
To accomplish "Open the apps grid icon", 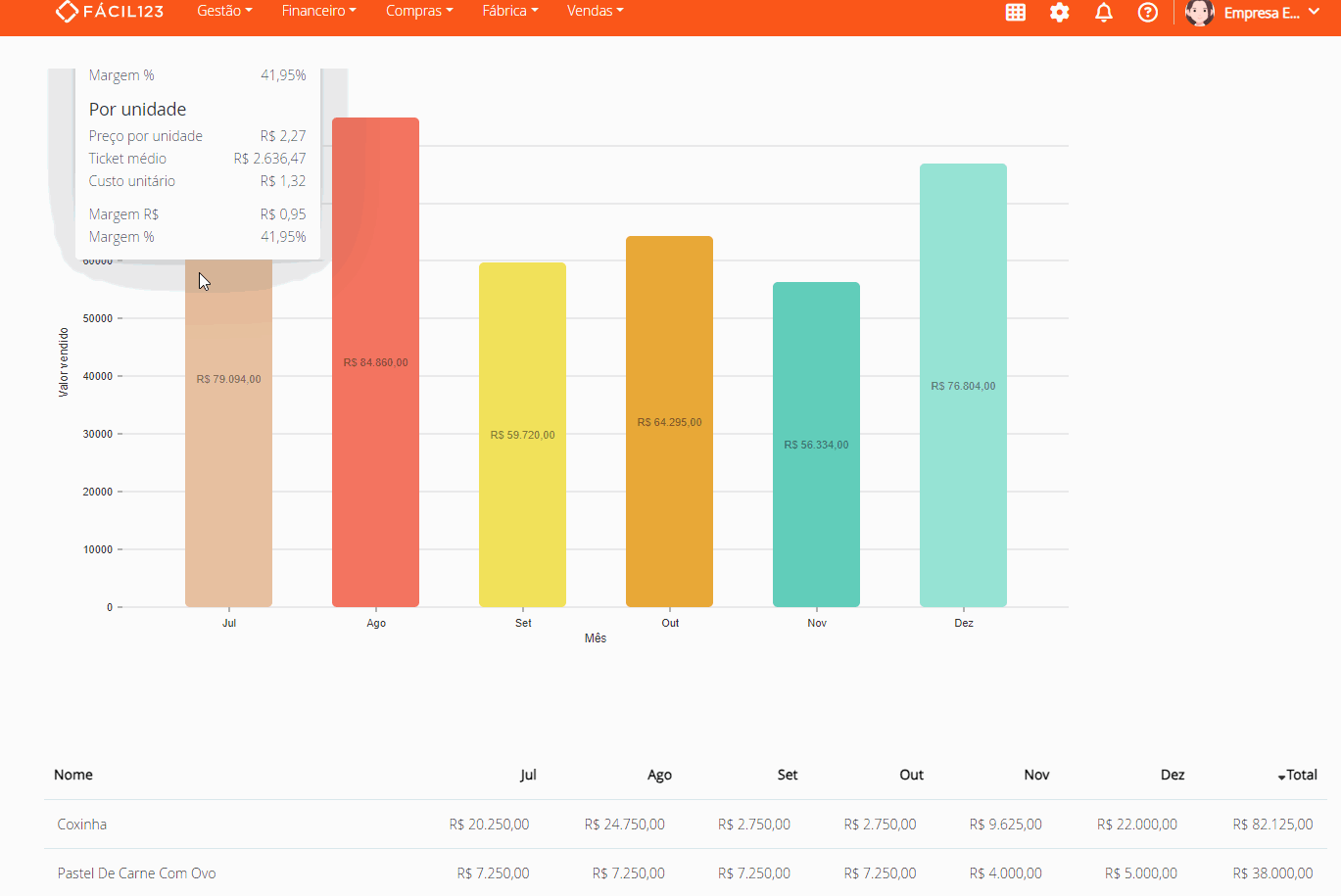I will [x=1016, y=13].
